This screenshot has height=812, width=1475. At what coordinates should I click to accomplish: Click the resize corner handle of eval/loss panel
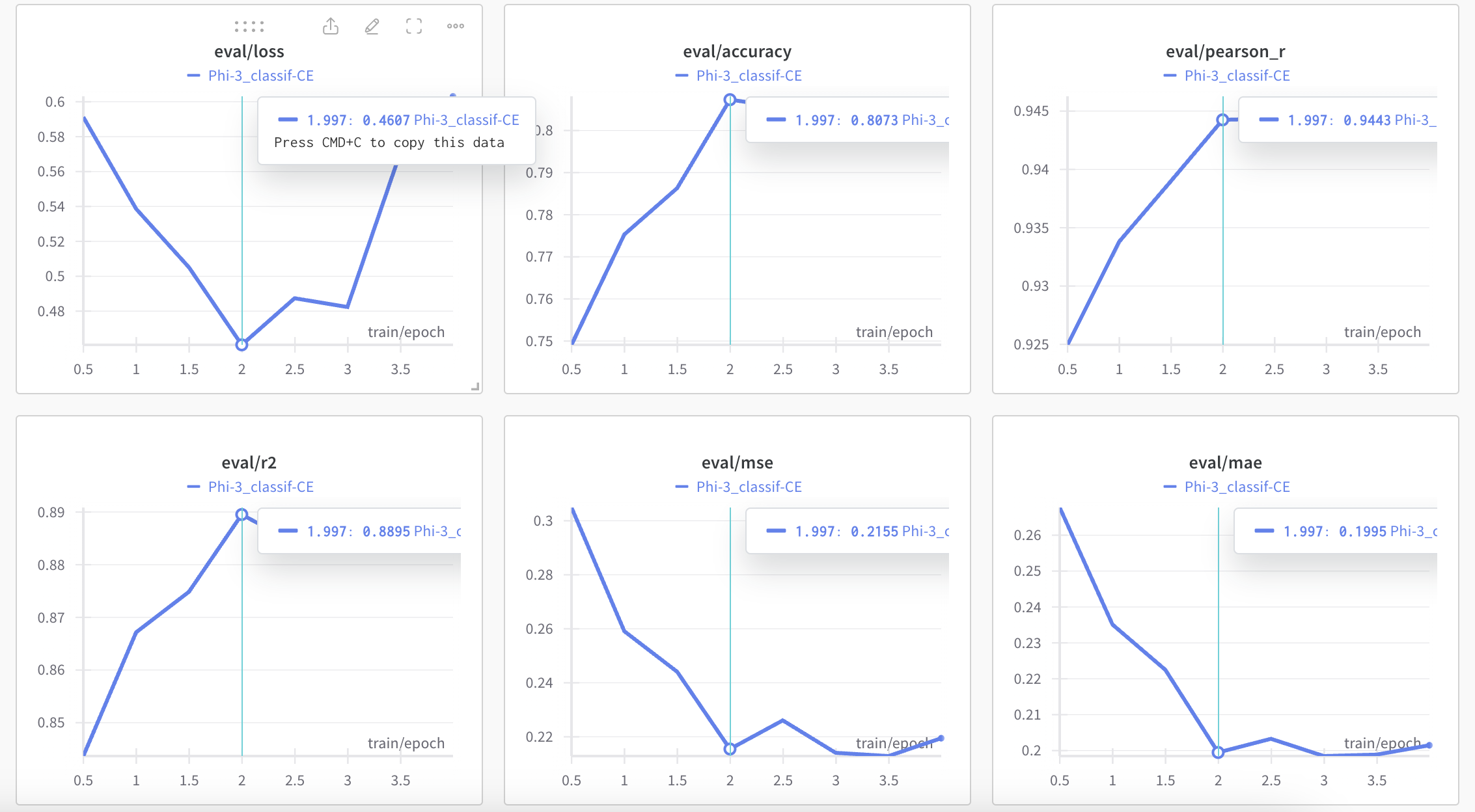475,386
